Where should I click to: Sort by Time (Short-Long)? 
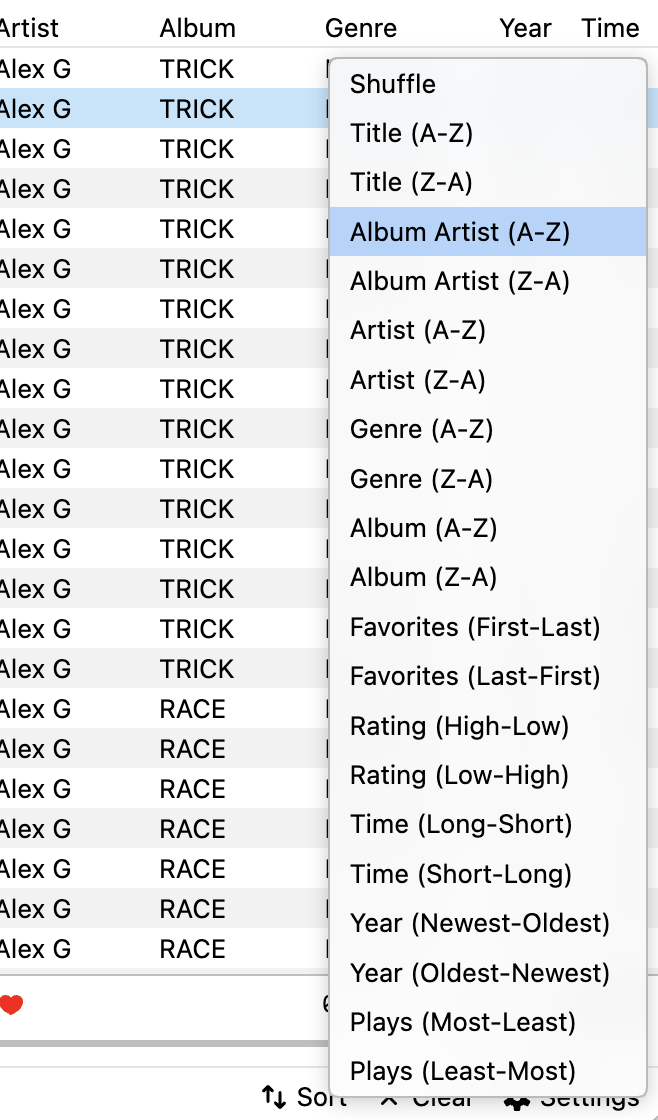click(x=488, y=874)
